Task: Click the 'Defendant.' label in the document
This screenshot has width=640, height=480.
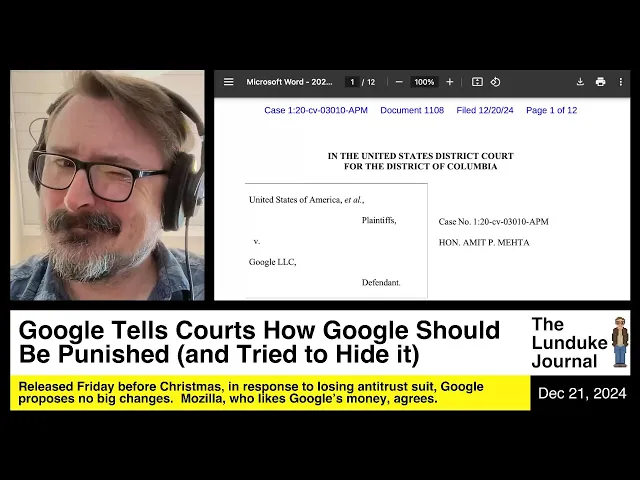Action: pos(381,282)
